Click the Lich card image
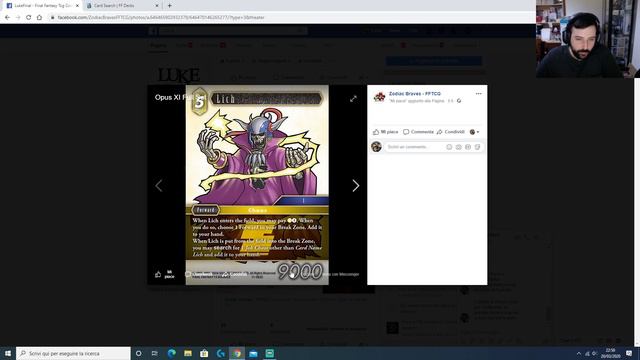The height and width of the screenshot is (360, 640). 257,185
